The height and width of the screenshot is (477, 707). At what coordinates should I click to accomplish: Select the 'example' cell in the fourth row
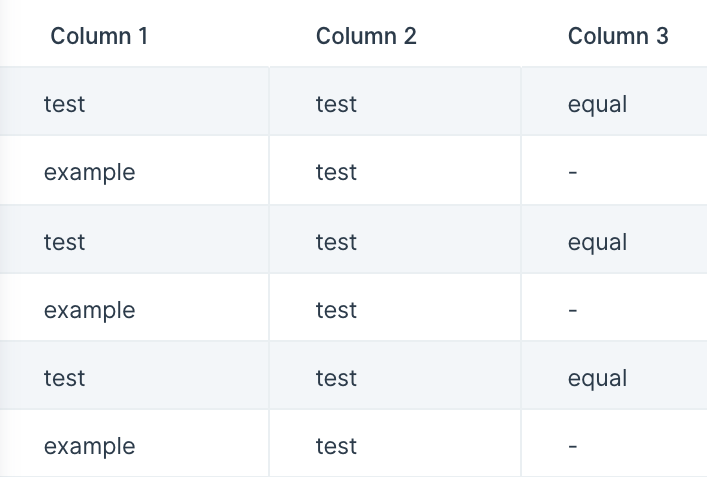tap(134, 307)
